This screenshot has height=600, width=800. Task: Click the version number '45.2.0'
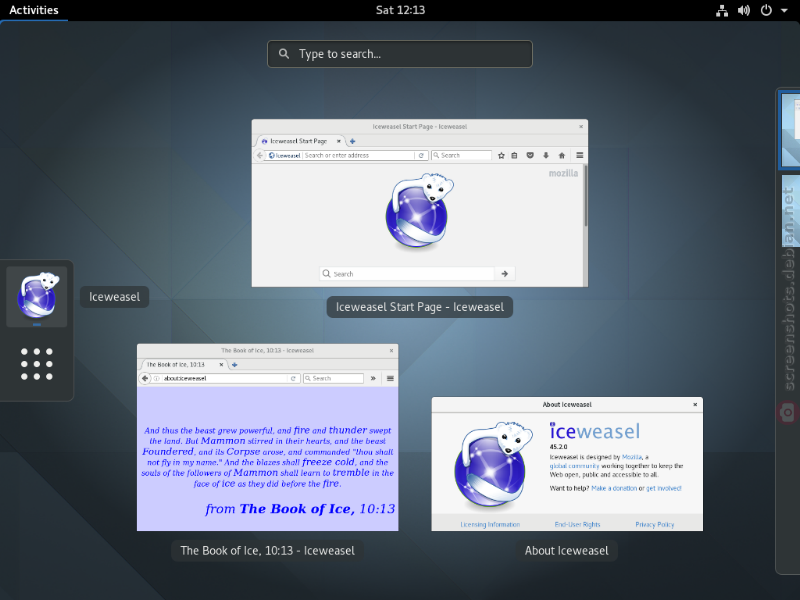click(x=558, y=447)
